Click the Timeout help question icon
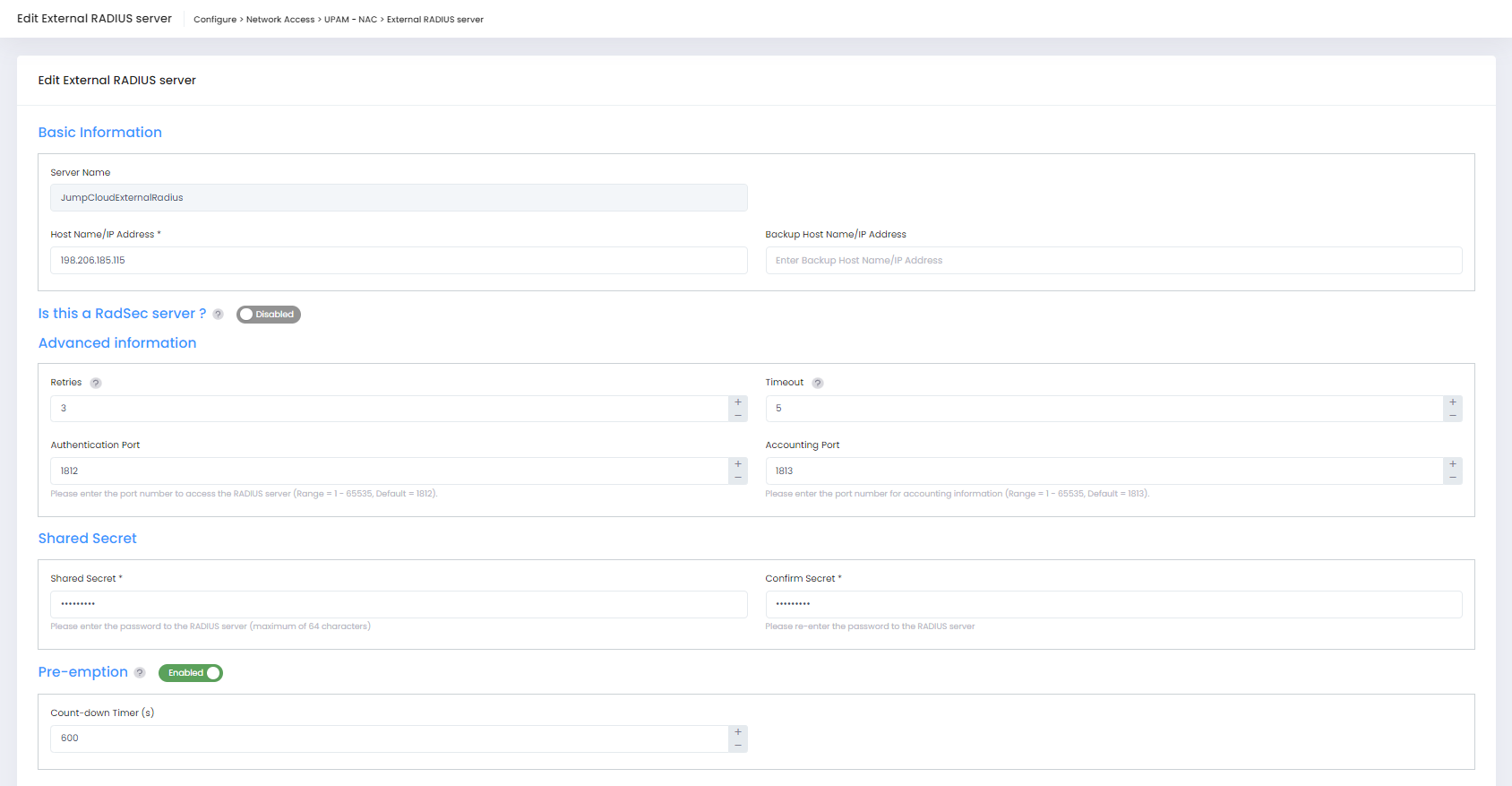 [x=817, y=384]
